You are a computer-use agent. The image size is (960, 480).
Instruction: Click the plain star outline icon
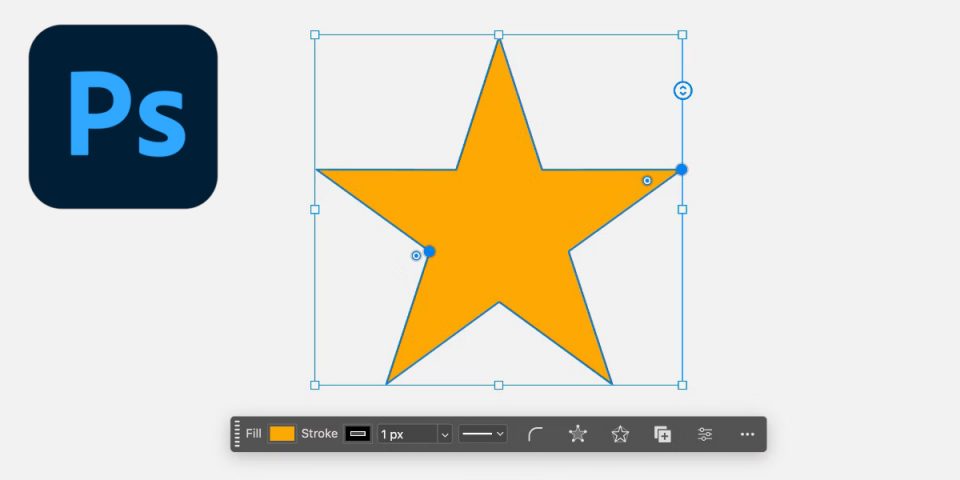click(620, 434)
